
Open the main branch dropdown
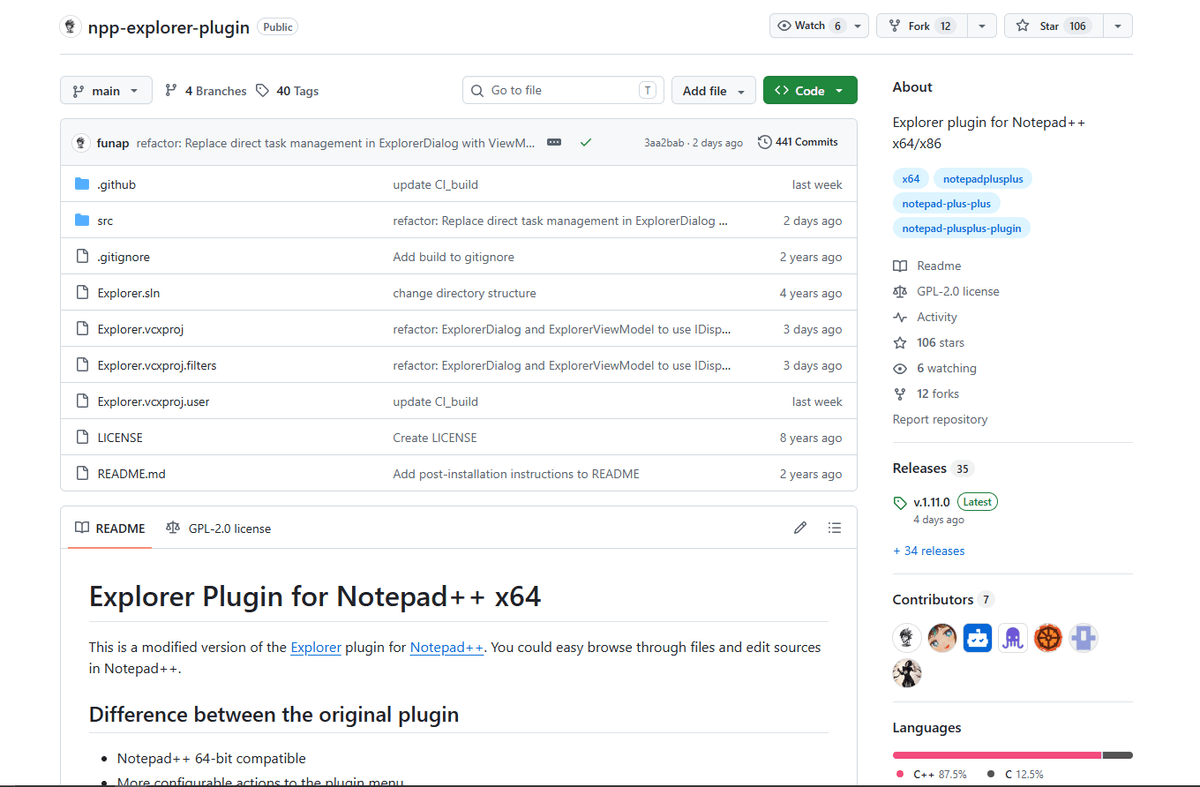point(106,91)
